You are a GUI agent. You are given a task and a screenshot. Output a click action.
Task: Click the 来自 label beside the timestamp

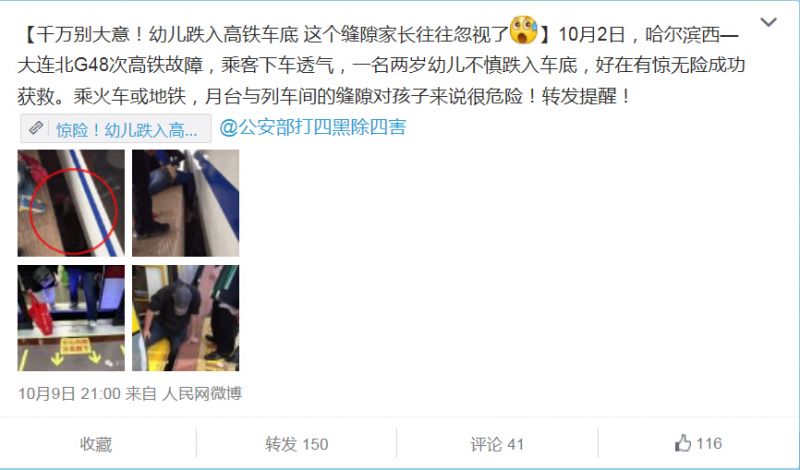(141, 393)
